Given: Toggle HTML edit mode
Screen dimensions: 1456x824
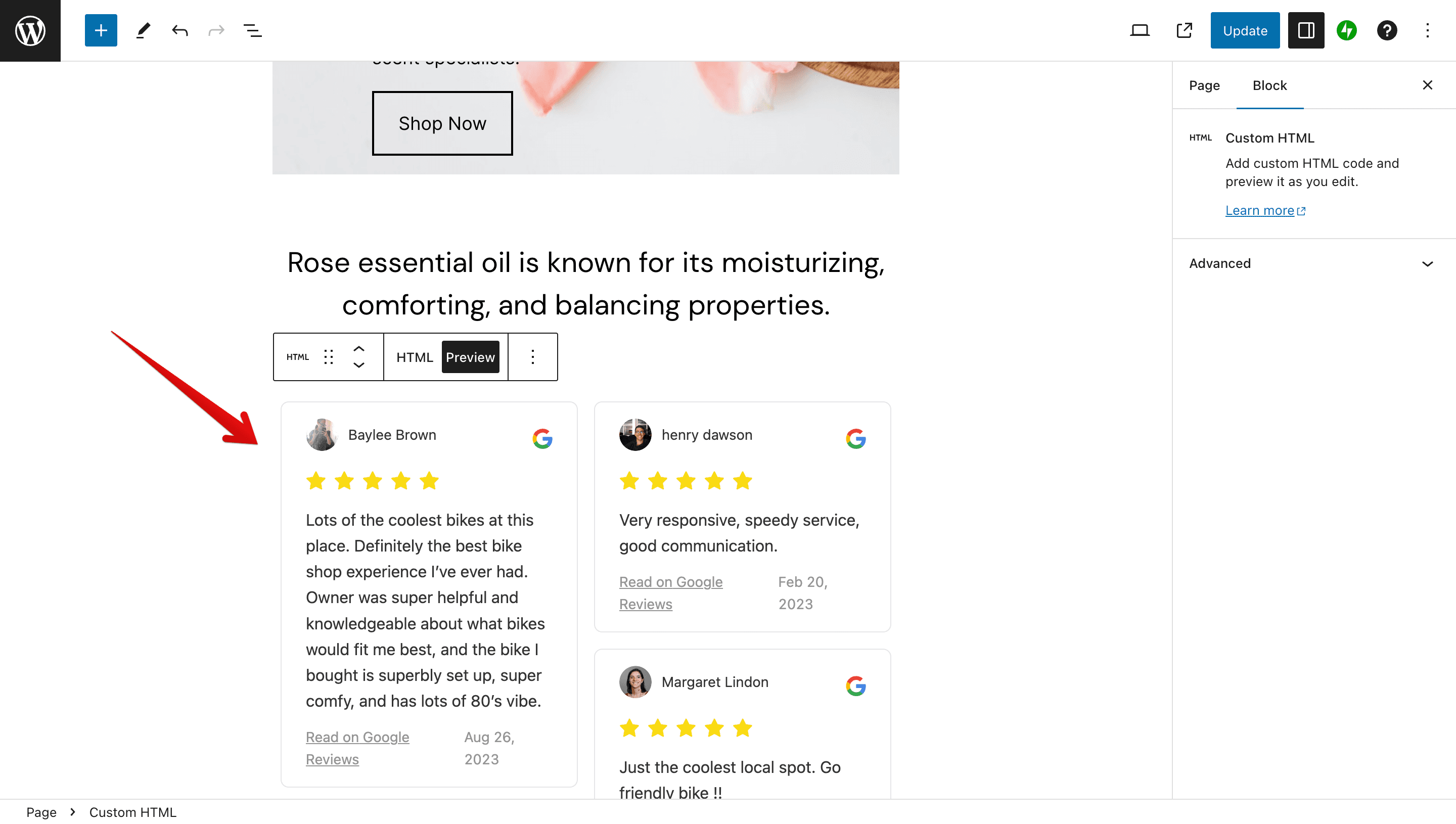Looking at the screenshot, I should tap(414, 356).
